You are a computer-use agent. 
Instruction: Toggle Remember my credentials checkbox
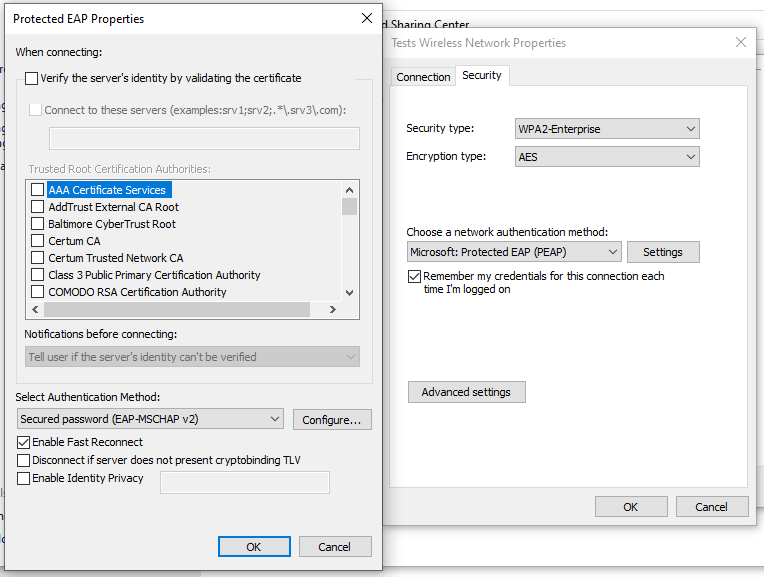click(414, 276)
